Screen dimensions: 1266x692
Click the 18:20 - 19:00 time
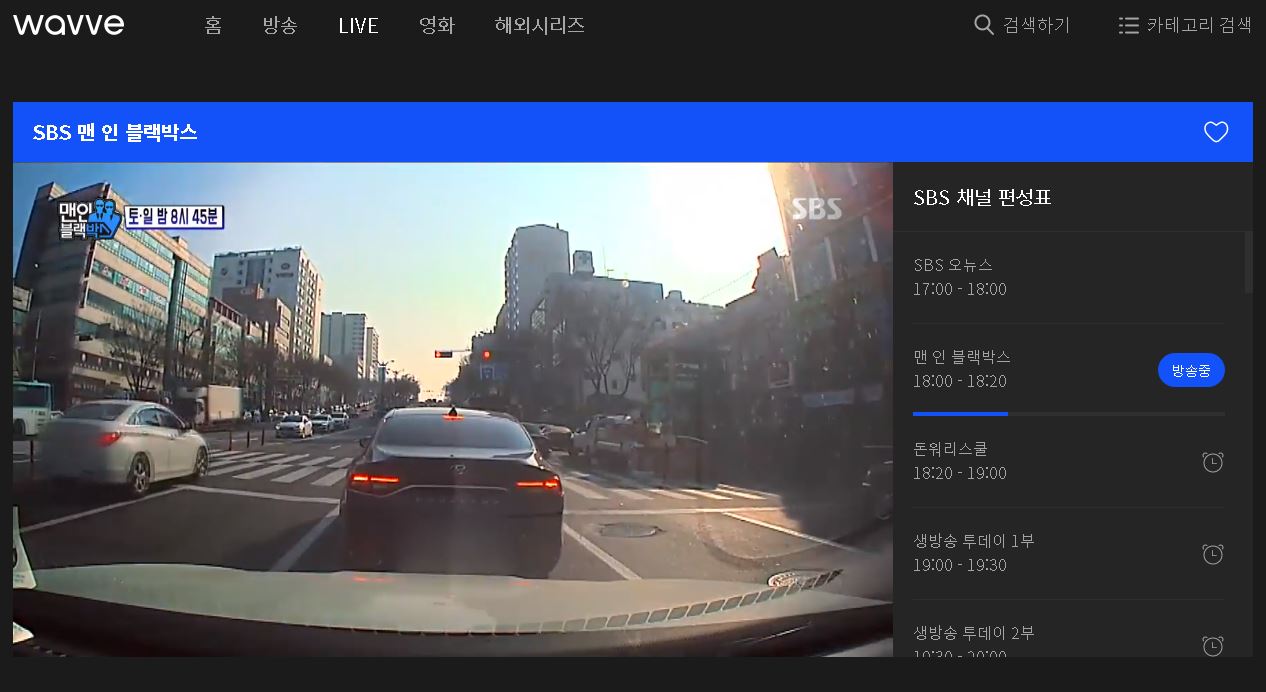tap(960, 473)
